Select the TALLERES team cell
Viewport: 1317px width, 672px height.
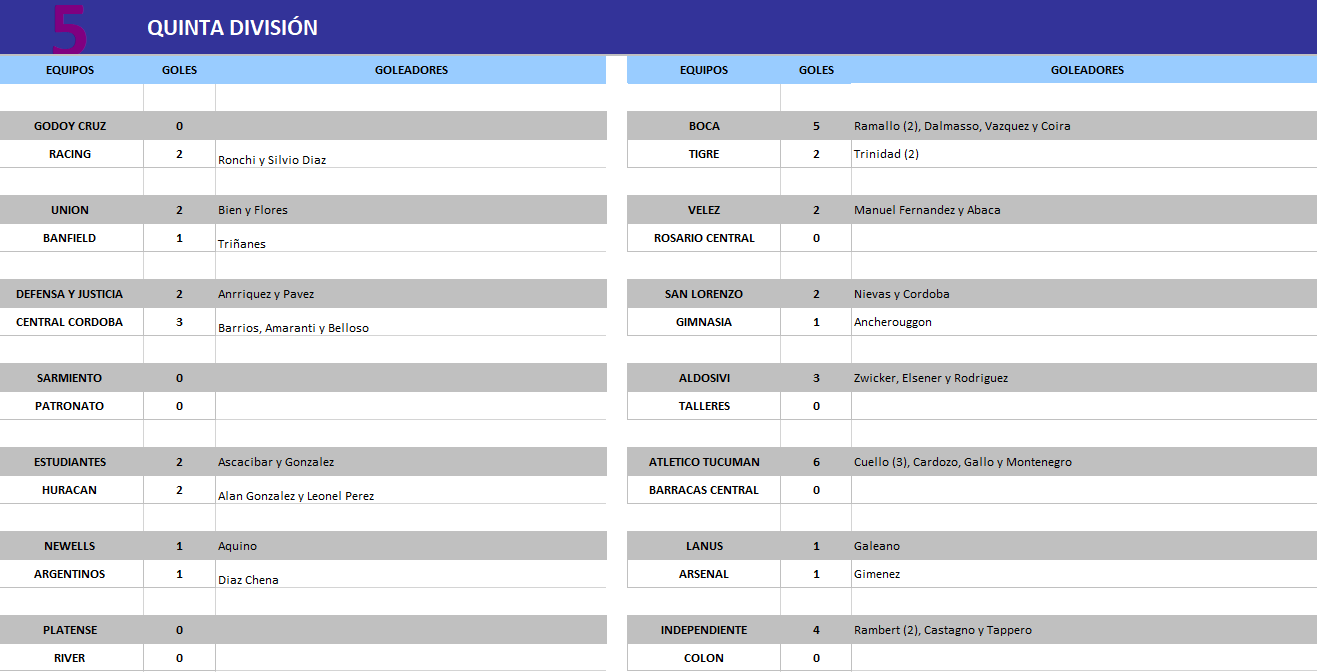(704, 406)
